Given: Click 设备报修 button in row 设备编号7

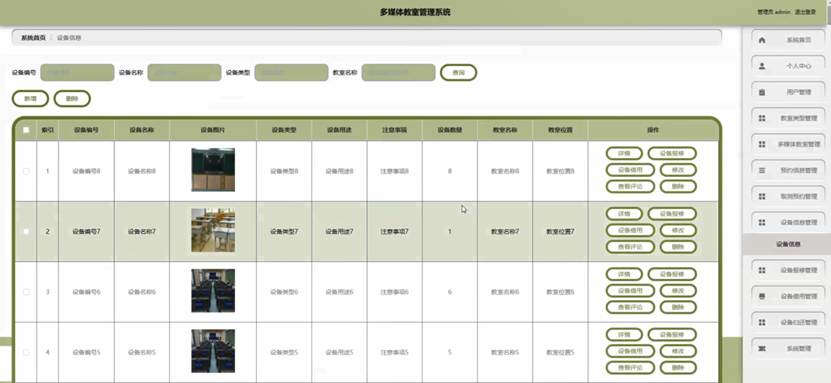Looking at the screenshot, I should [x=672, y=214].
